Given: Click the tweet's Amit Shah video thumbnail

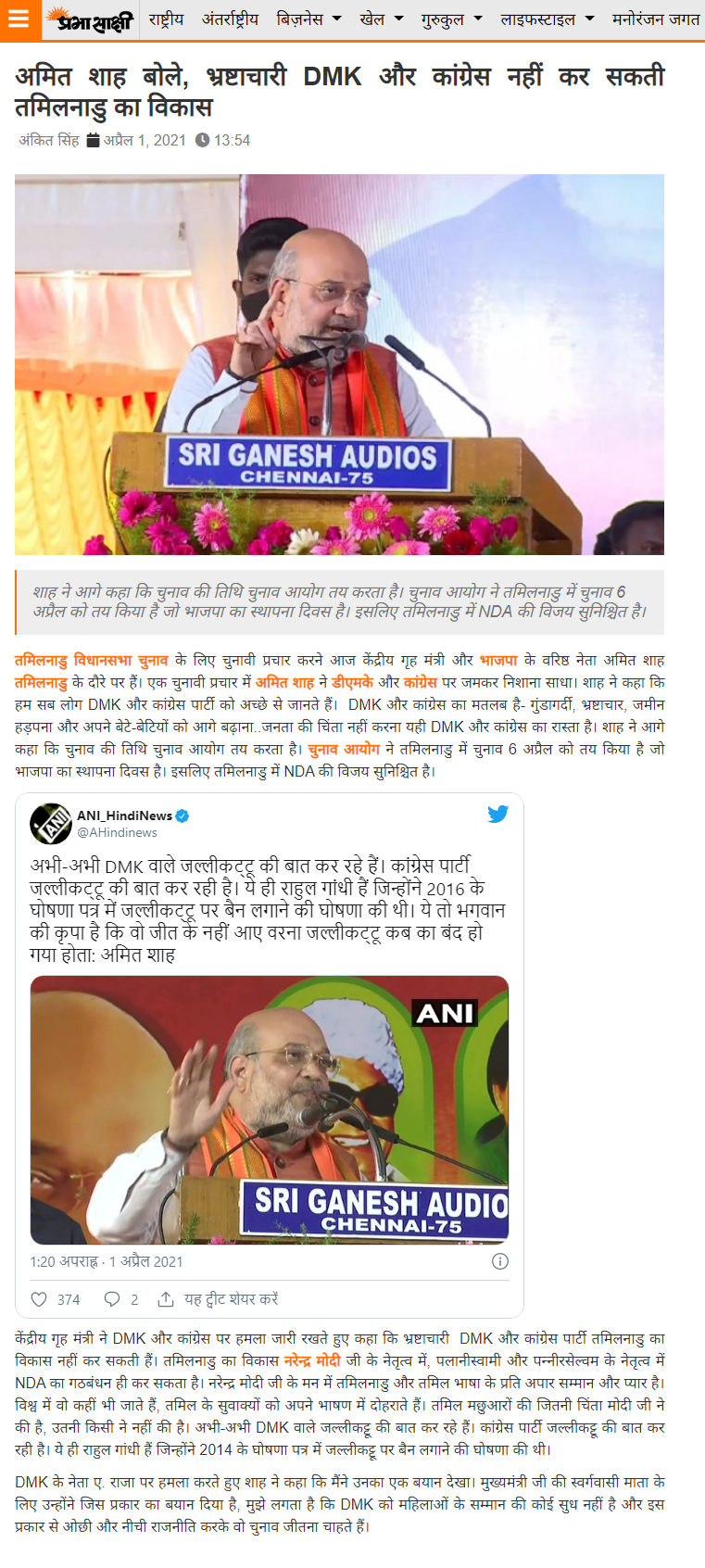Looking at the screenshot, I should pos(270,1109).
